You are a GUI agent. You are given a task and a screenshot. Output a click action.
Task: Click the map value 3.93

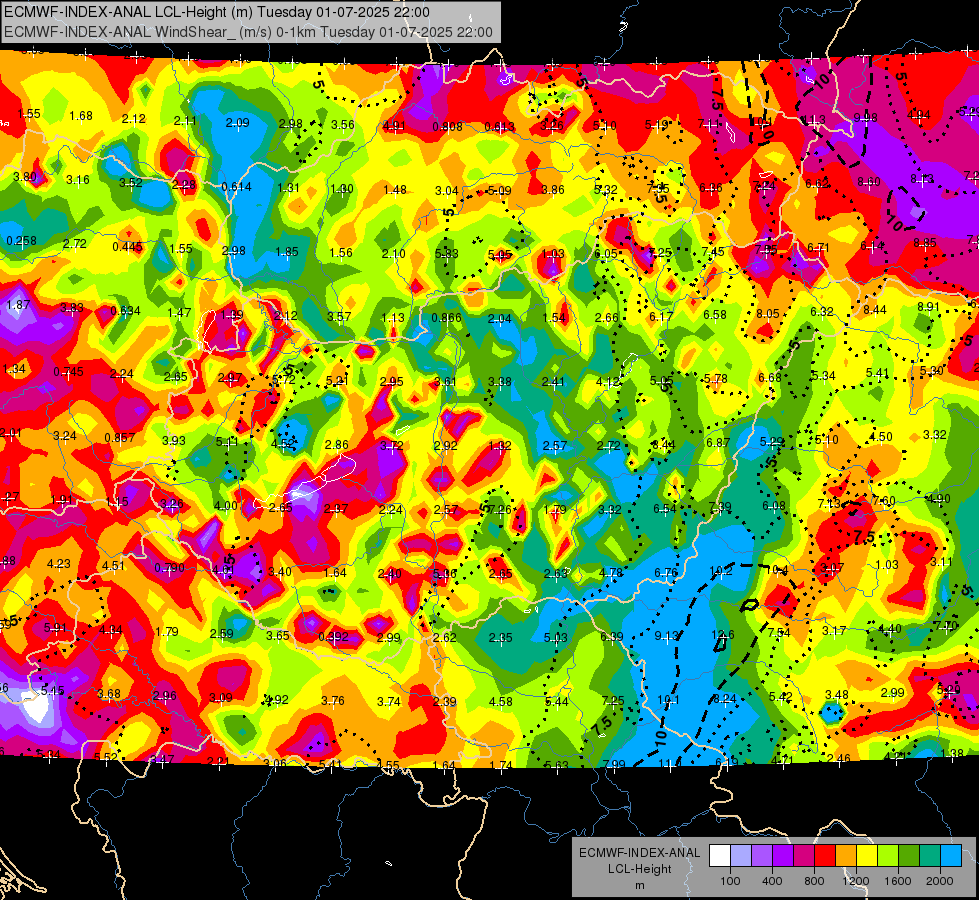click(174, 441)
